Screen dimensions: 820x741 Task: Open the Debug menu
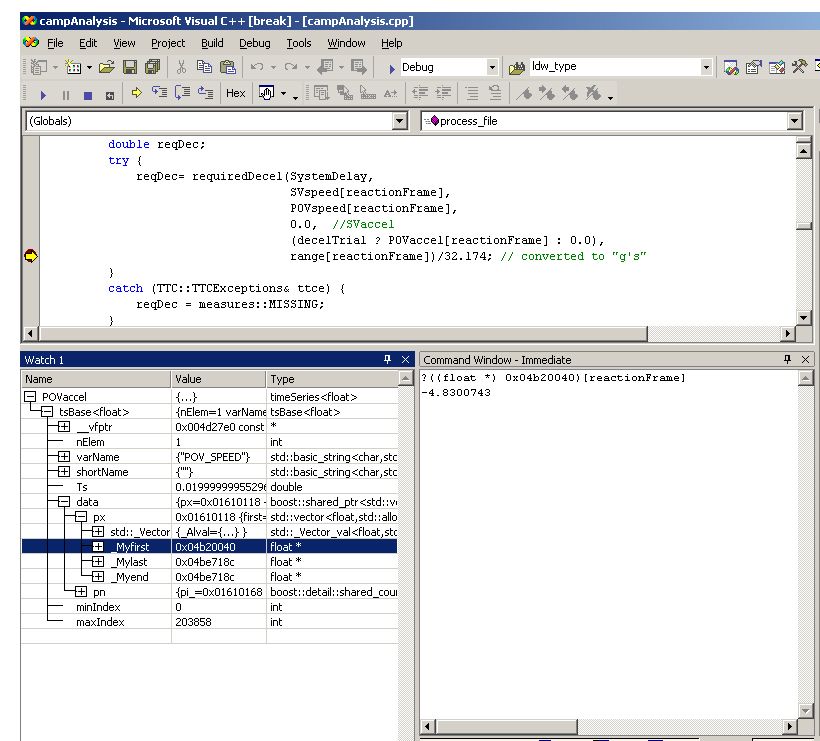click(x=255, y=43)
